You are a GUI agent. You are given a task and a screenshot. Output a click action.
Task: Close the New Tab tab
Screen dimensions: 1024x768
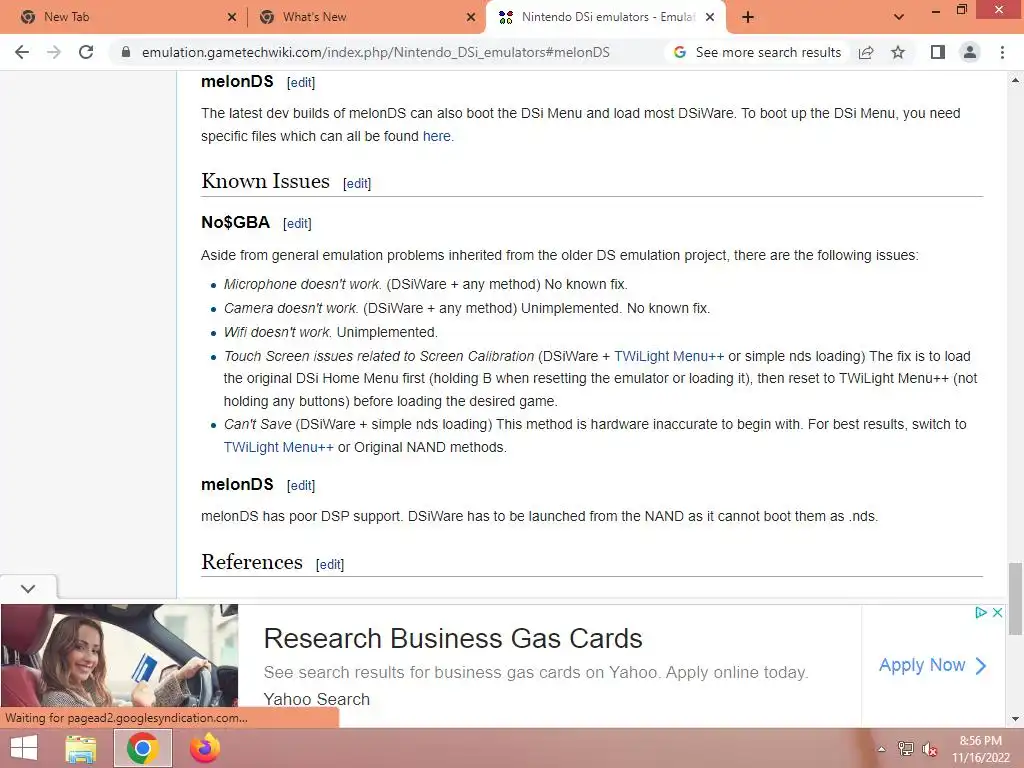(x=232, y=17)
